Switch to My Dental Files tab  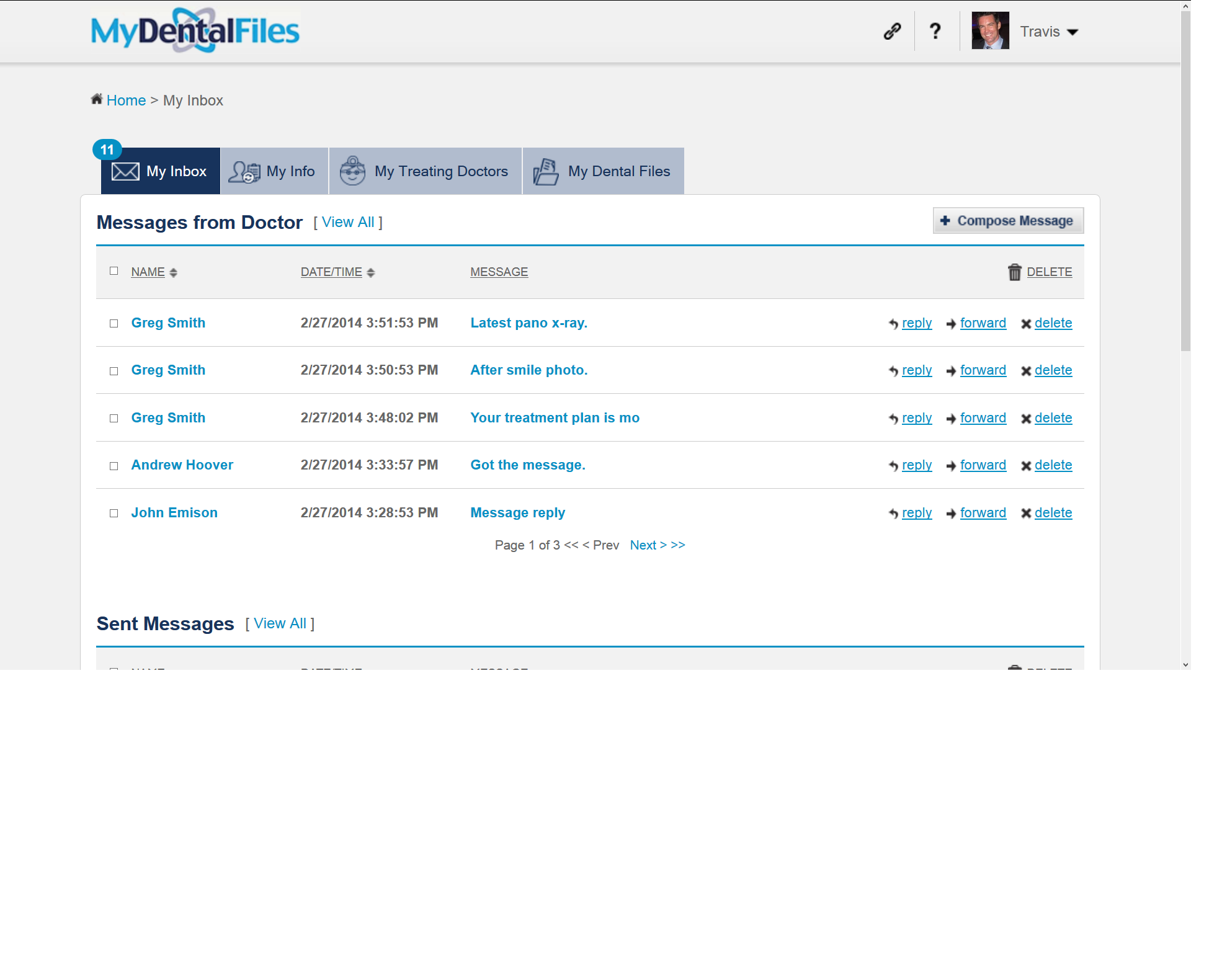pos(602,170)
